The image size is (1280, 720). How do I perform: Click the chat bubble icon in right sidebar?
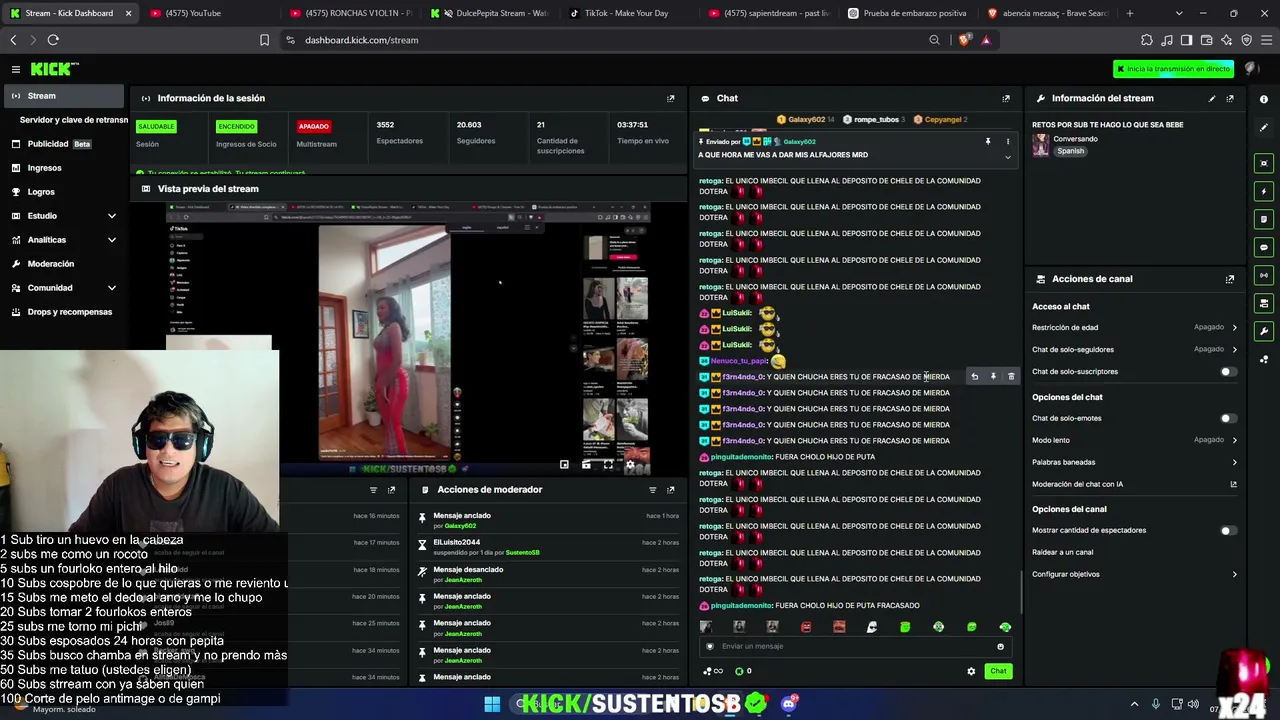coord(1264,247)
